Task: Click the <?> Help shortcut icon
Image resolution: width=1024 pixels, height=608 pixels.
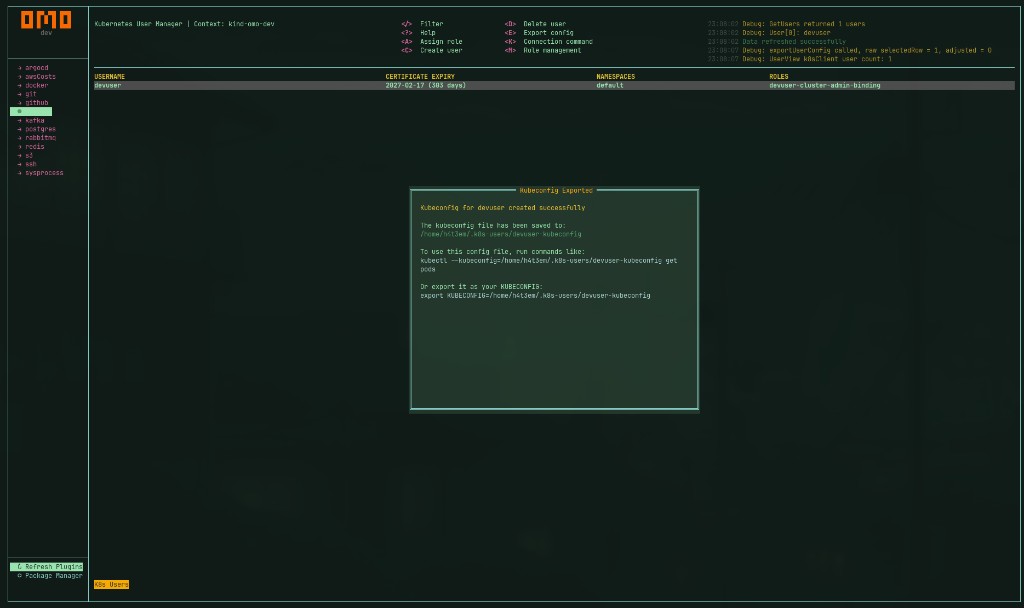Action: tap(406, 33)
